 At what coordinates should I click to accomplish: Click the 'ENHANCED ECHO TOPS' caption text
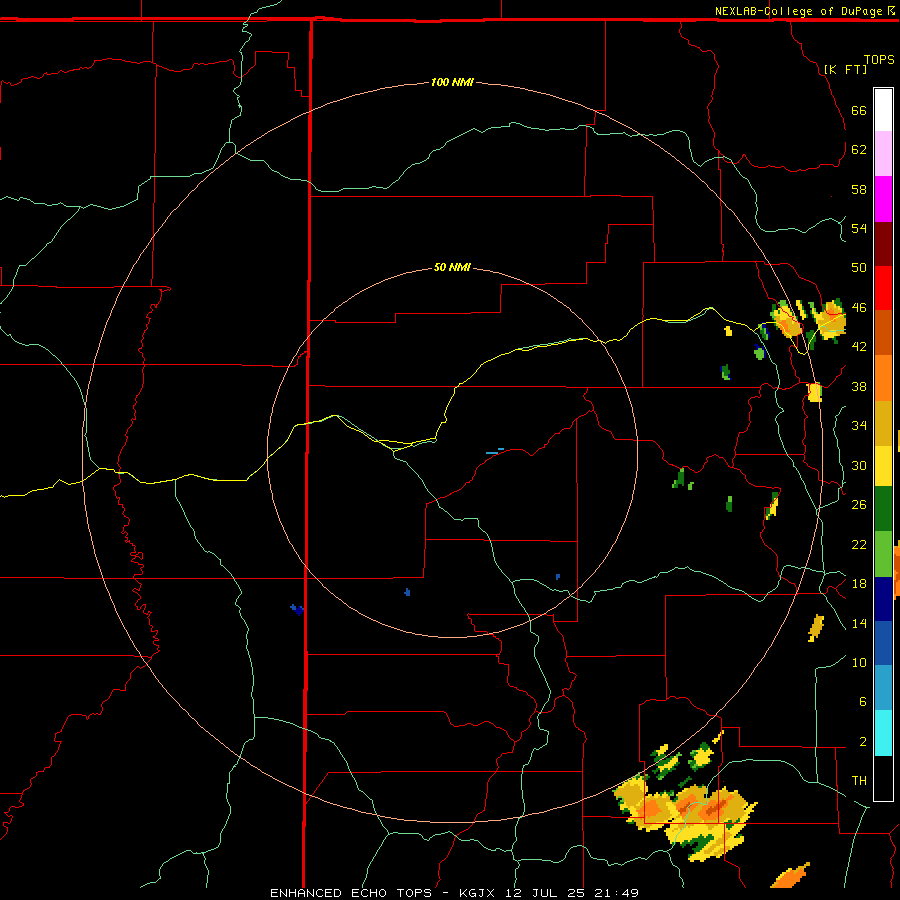pos(351,893)
